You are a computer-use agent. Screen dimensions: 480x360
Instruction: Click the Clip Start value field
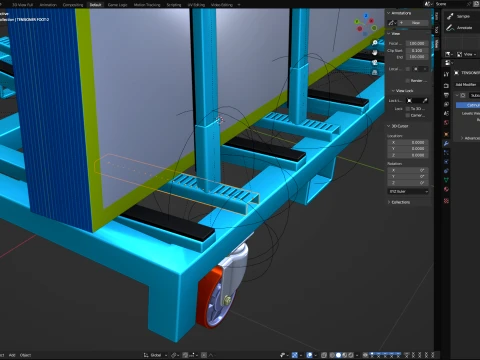tap(417, 50)
